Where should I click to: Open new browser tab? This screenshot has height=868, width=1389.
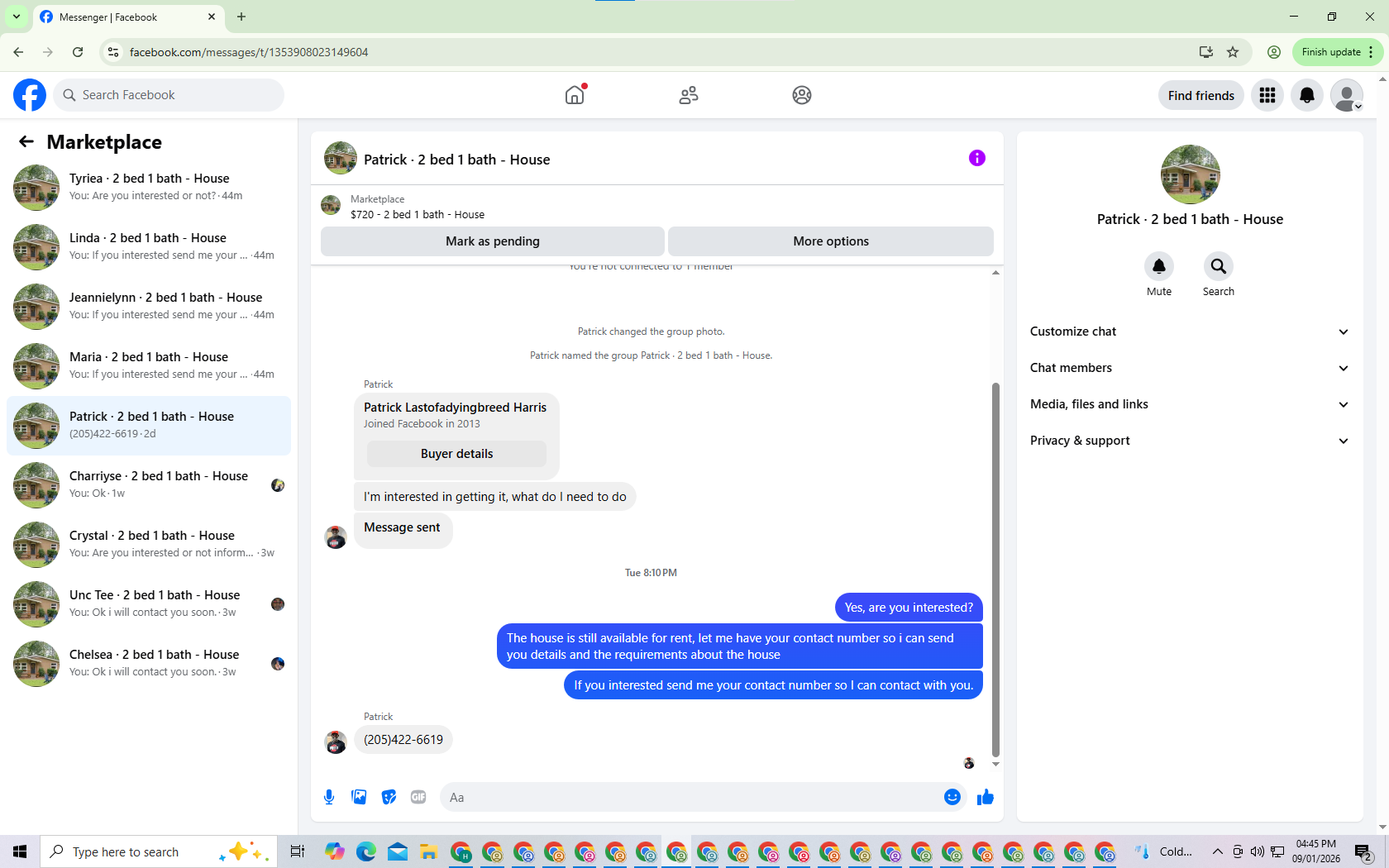coord(241,17)
